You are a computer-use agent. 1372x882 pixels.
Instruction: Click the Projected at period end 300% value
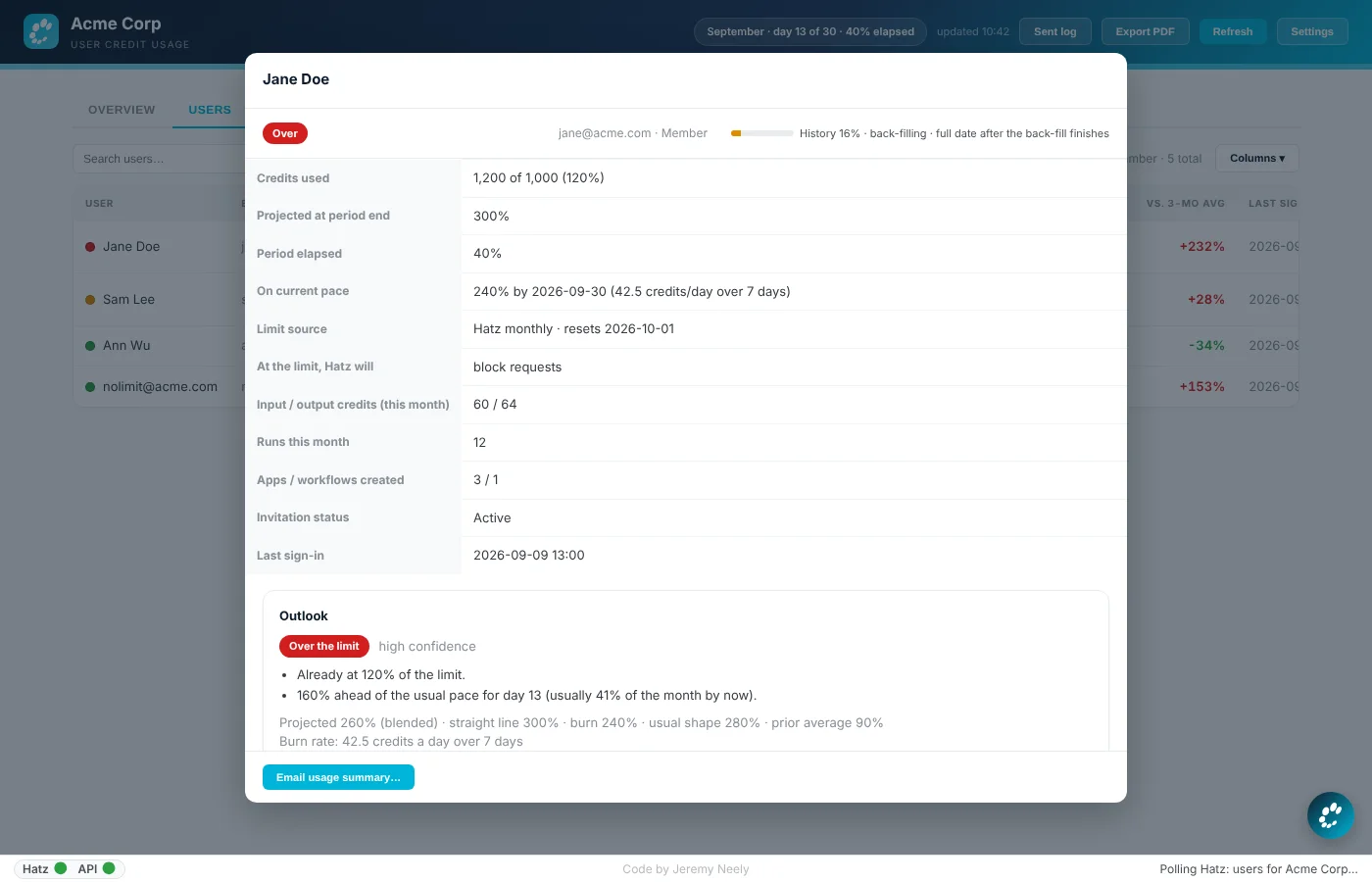tap(491, 216)
